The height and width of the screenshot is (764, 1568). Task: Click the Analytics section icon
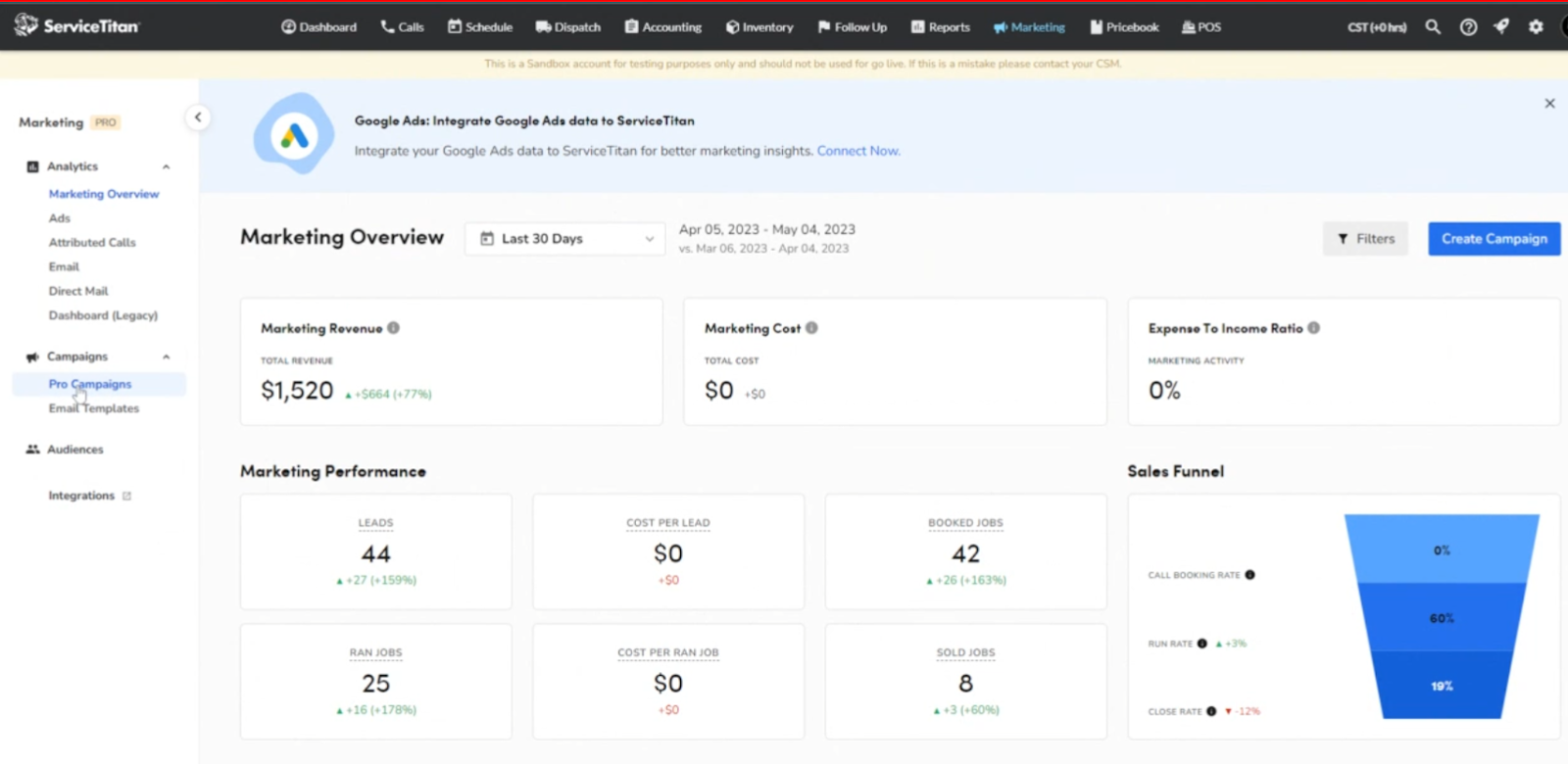pyautogui.click(x=32, y=167)
